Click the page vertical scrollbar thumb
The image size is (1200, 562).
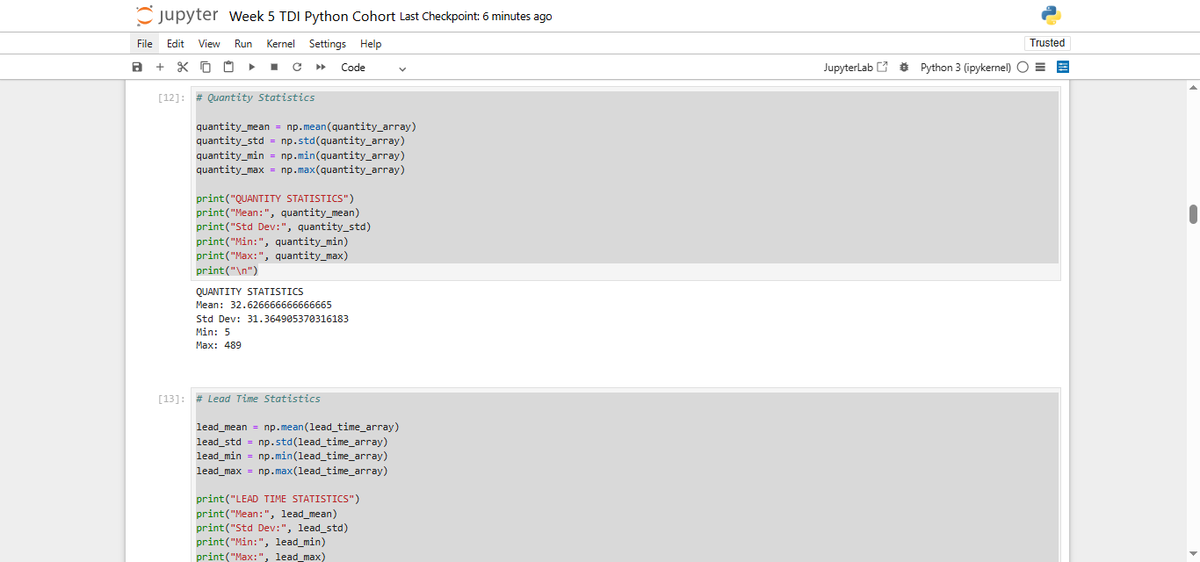tap(1192, 215)
